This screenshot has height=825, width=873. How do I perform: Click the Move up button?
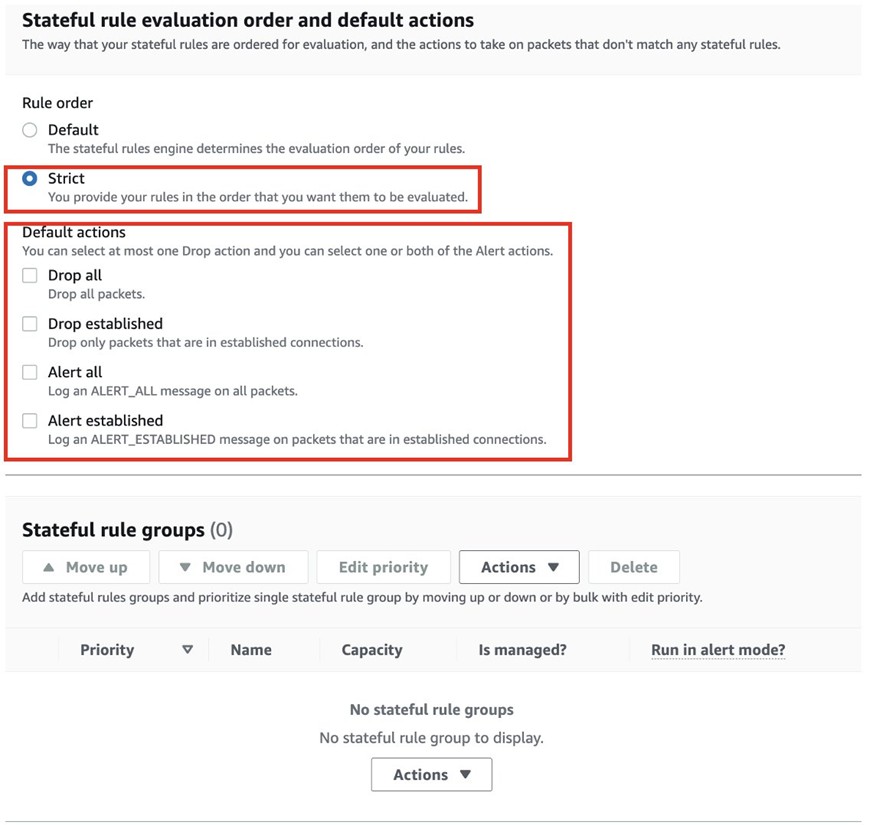pos(86,567)
